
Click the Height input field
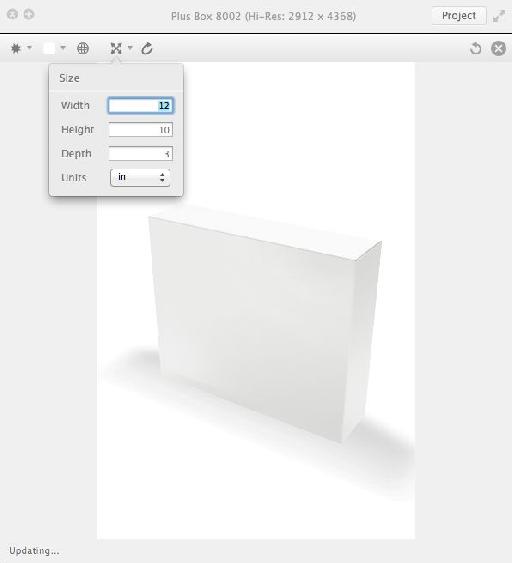pyautogui.click(x=141, y=130)
